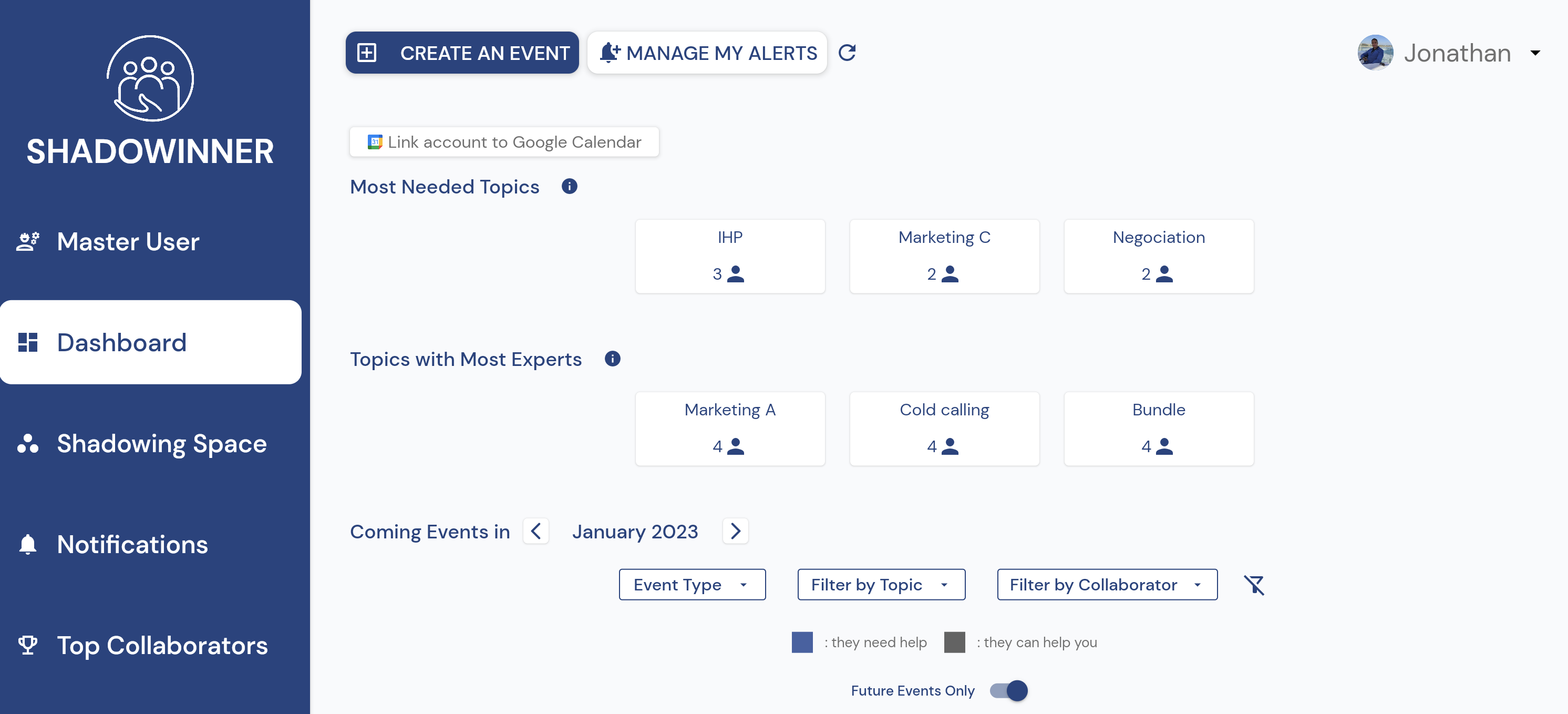Go to the previous month with the left chevron
This screenshot has height=714, width=1568.
pos(535,531)
